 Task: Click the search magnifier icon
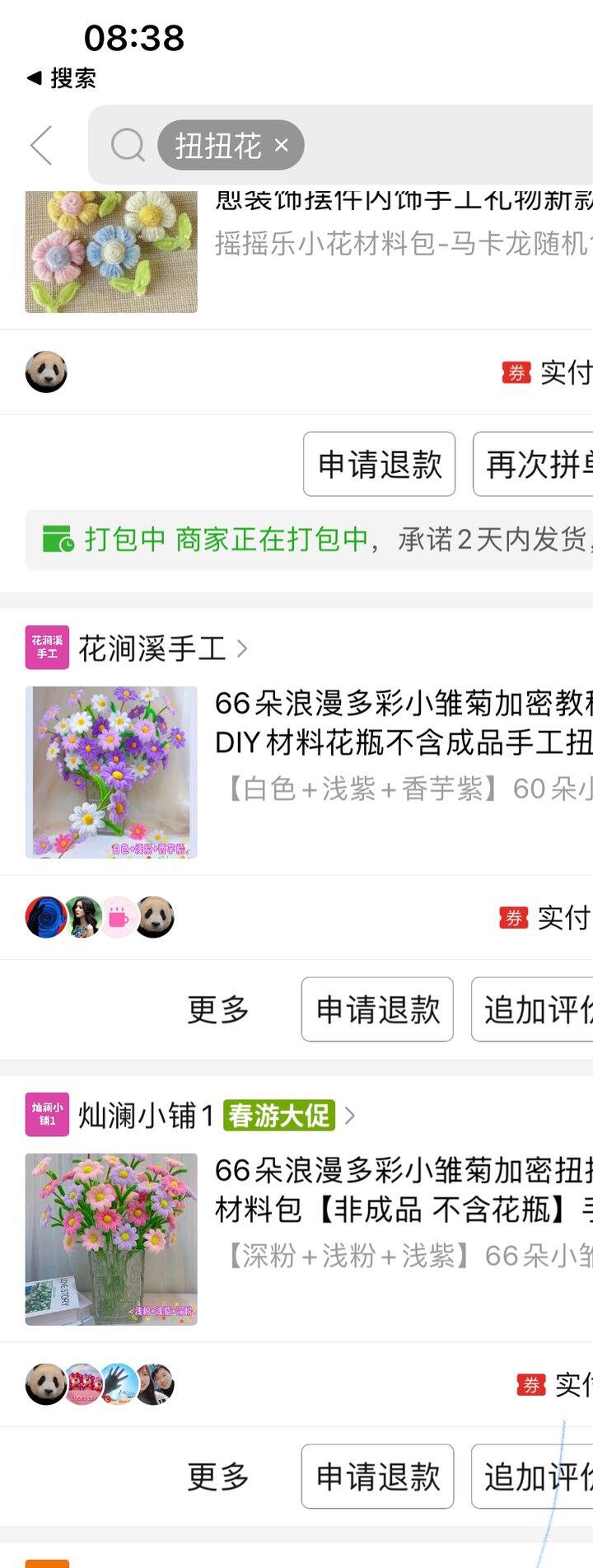coord(128,146)
